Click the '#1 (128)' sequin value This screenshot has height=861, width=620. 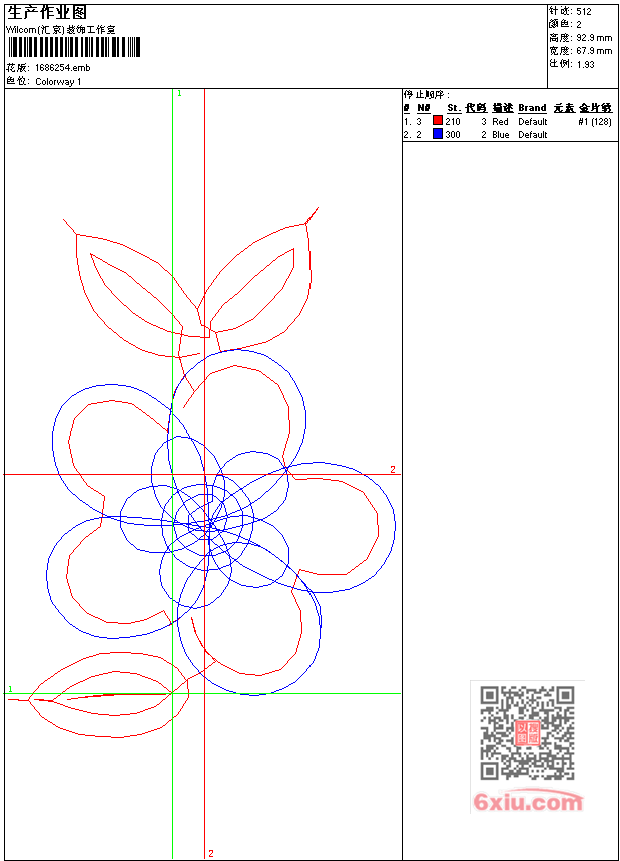595,121
